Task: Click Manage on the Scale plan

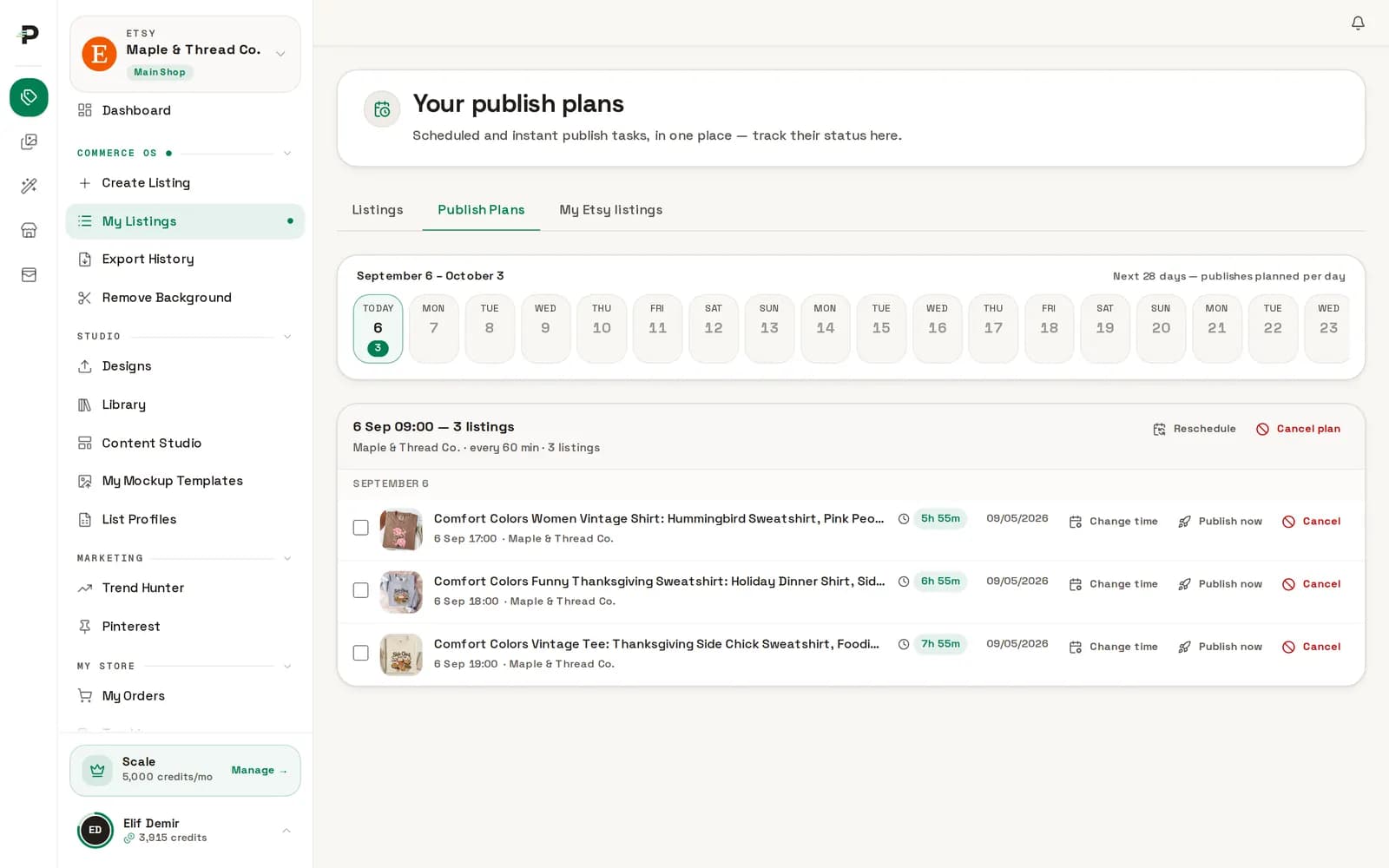Action: click(x=259, y=771)
